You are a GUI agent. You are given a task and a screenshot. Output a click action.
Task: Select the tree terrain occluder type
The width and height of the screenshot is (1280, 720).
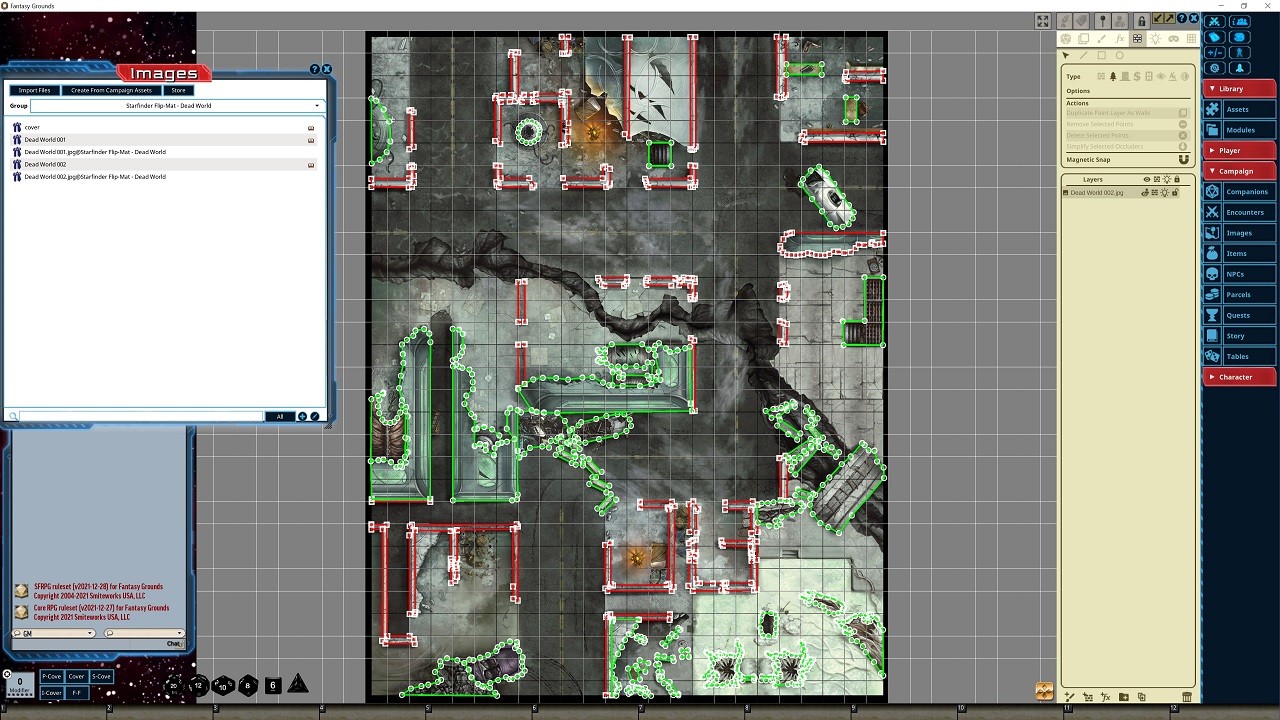click(x=1113, y=77)
